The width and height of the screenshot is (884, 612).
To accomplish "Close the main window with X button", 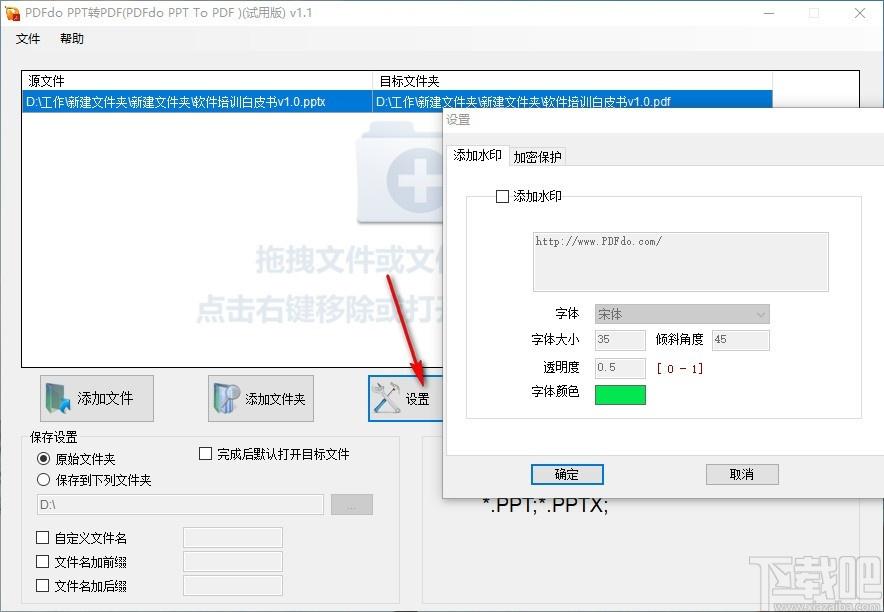I will pos(860,13).
